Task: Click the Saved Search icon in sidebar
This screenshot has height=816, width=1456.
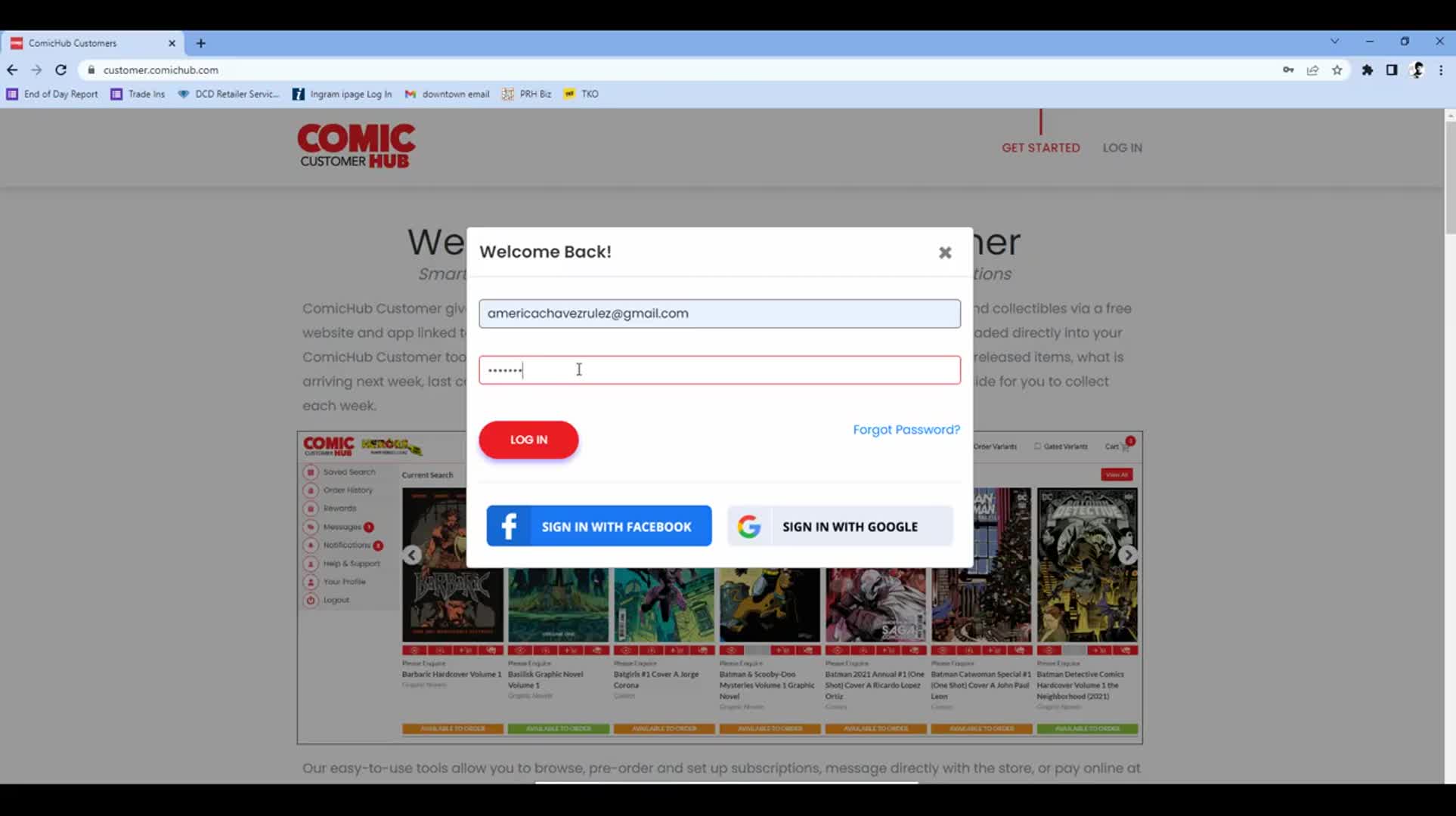Action: pos(311,472)
